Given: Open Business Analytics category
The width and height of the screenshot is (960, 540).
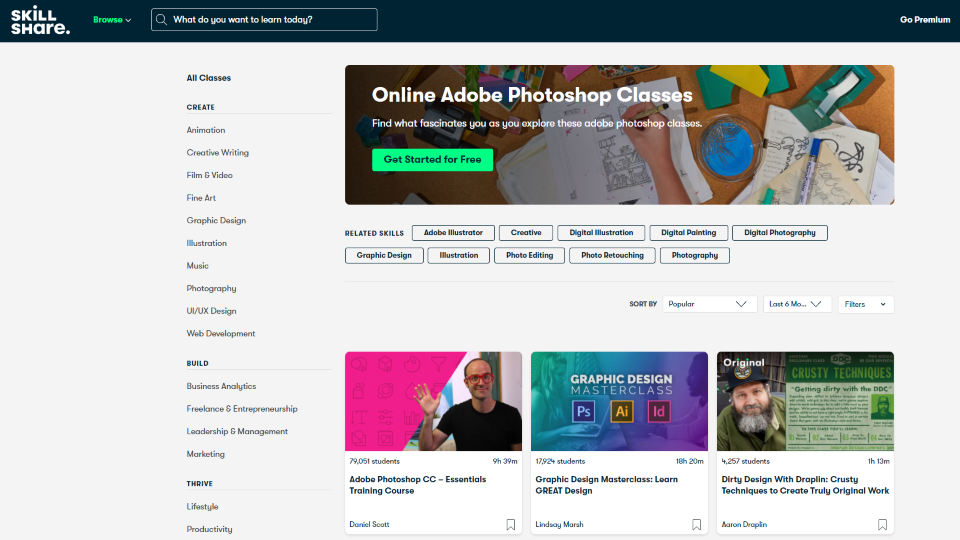Looking at the screenshot, I should (221, 386).
